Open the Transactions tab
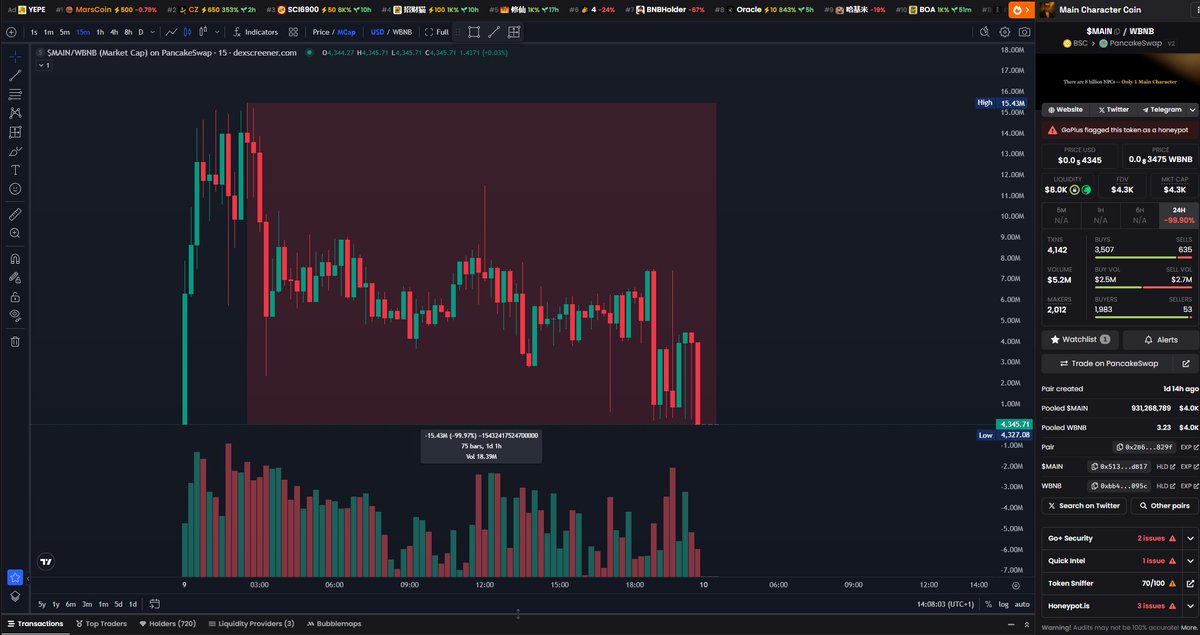This screenshot has width=1200, height=635. [36, 623]
